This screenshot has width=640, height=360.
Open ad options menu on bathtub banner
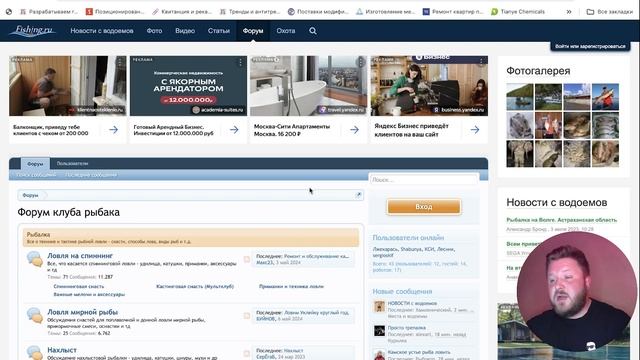360,62
